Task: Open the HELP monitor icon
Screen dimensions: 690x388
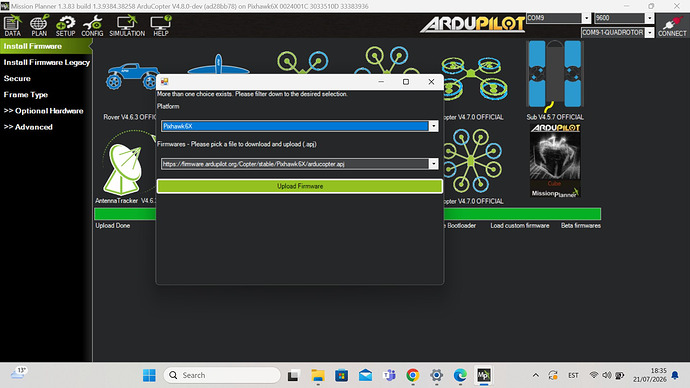Action: click(x=161, y=26)
